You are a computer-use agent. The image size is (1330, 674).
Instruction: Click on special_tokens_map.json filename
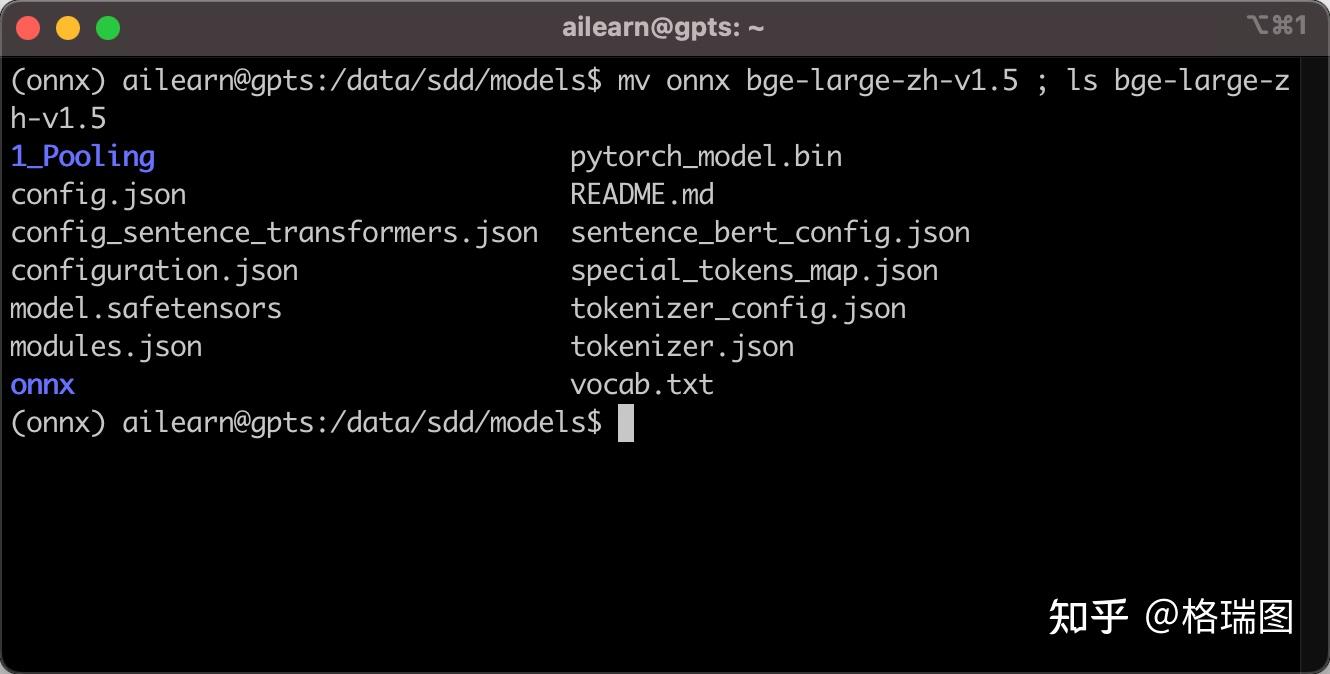(754, 271)
